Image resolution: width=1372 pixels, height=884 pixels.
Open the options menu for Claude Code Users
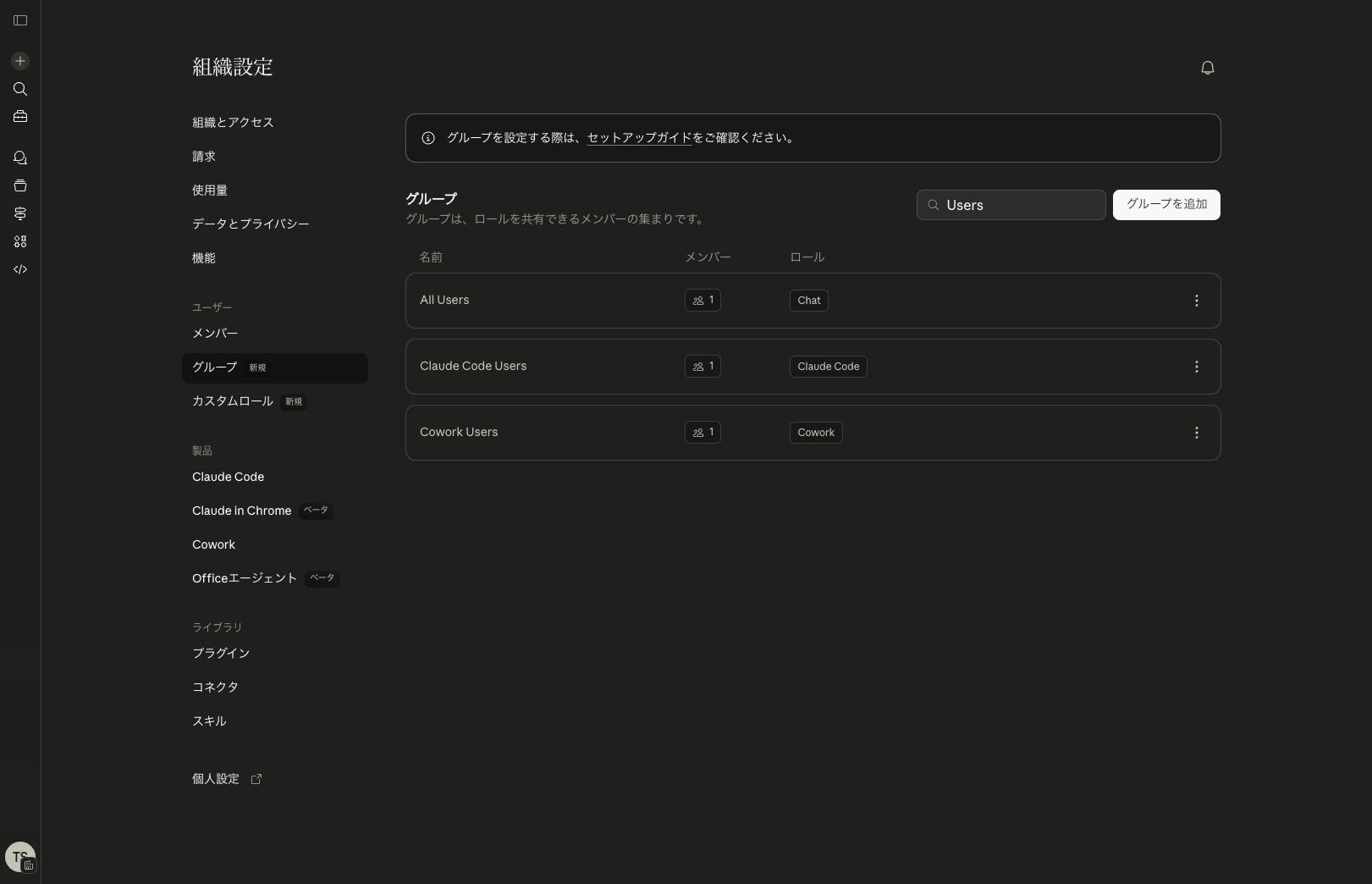1197,367
